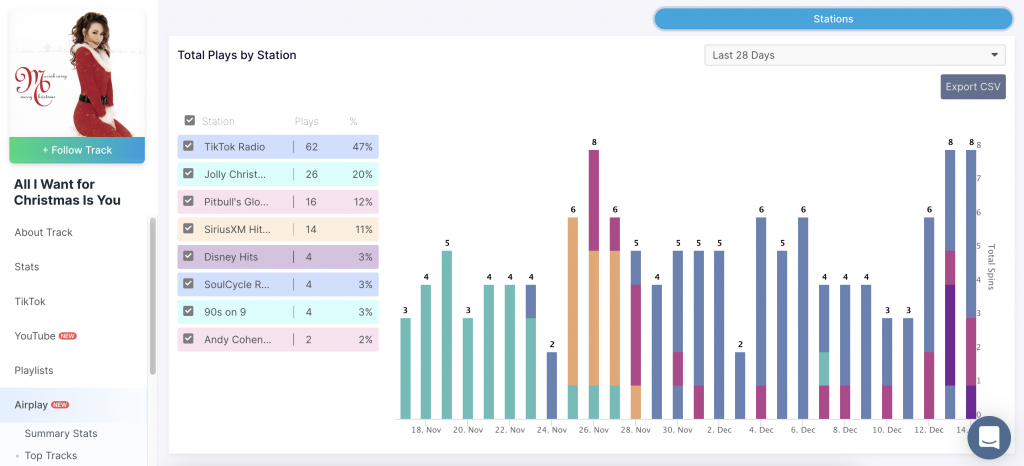
Task: Uncheck the TikTok Radio station checkbox
Action: 189,146
